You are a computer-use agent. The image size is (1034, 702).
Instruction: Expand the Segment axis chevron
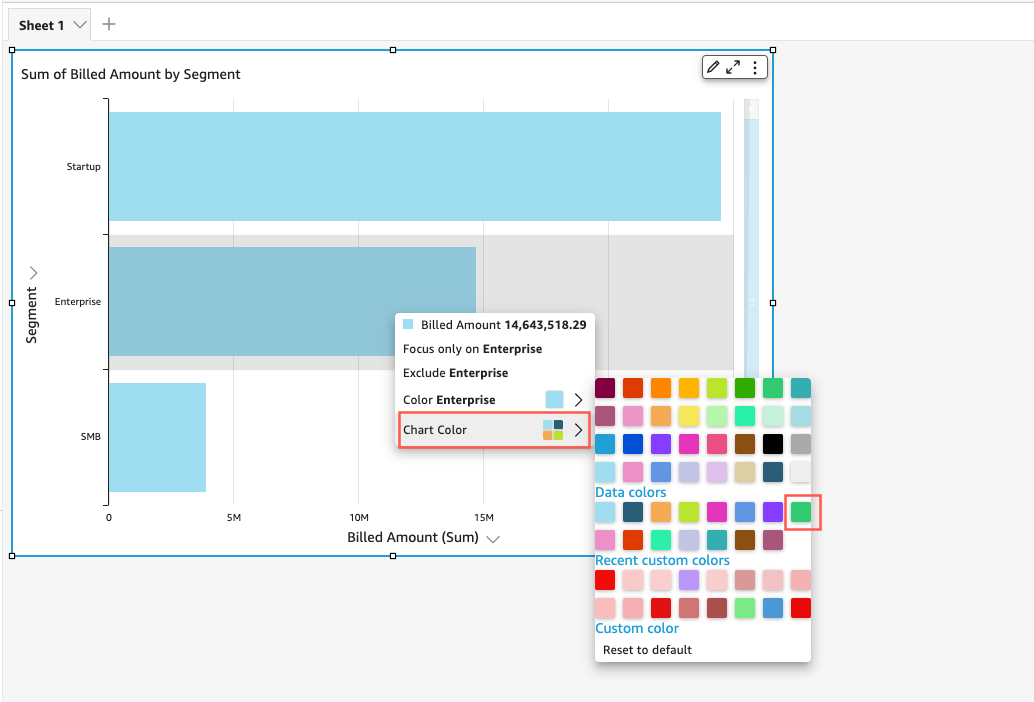[x=33, y=272]
